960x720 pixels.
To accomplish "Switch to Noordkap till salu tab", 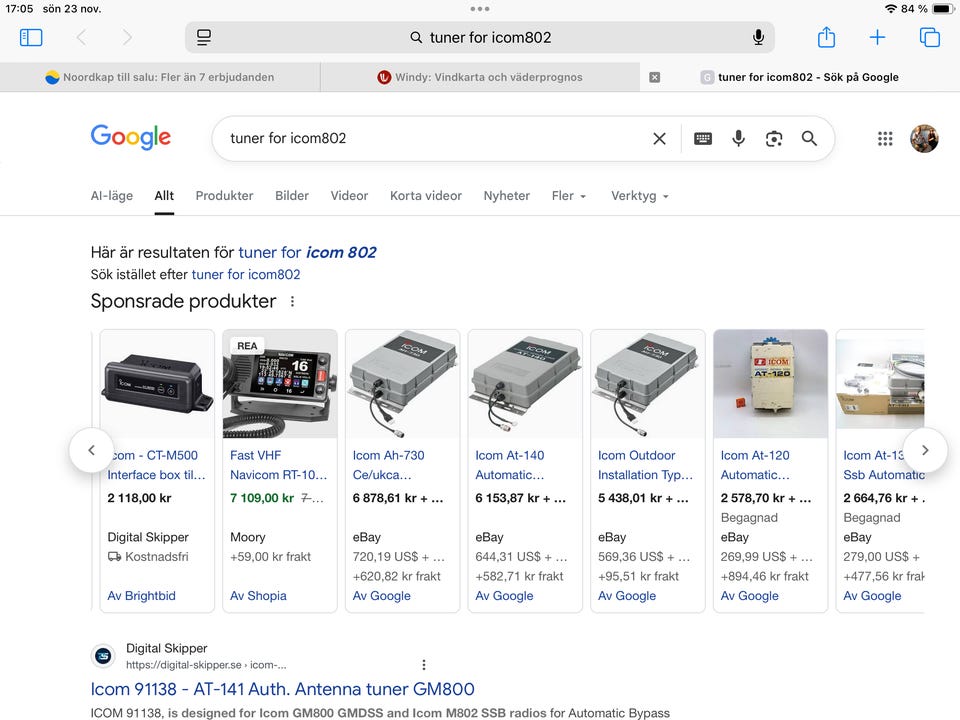I will (x=160, y=77).
